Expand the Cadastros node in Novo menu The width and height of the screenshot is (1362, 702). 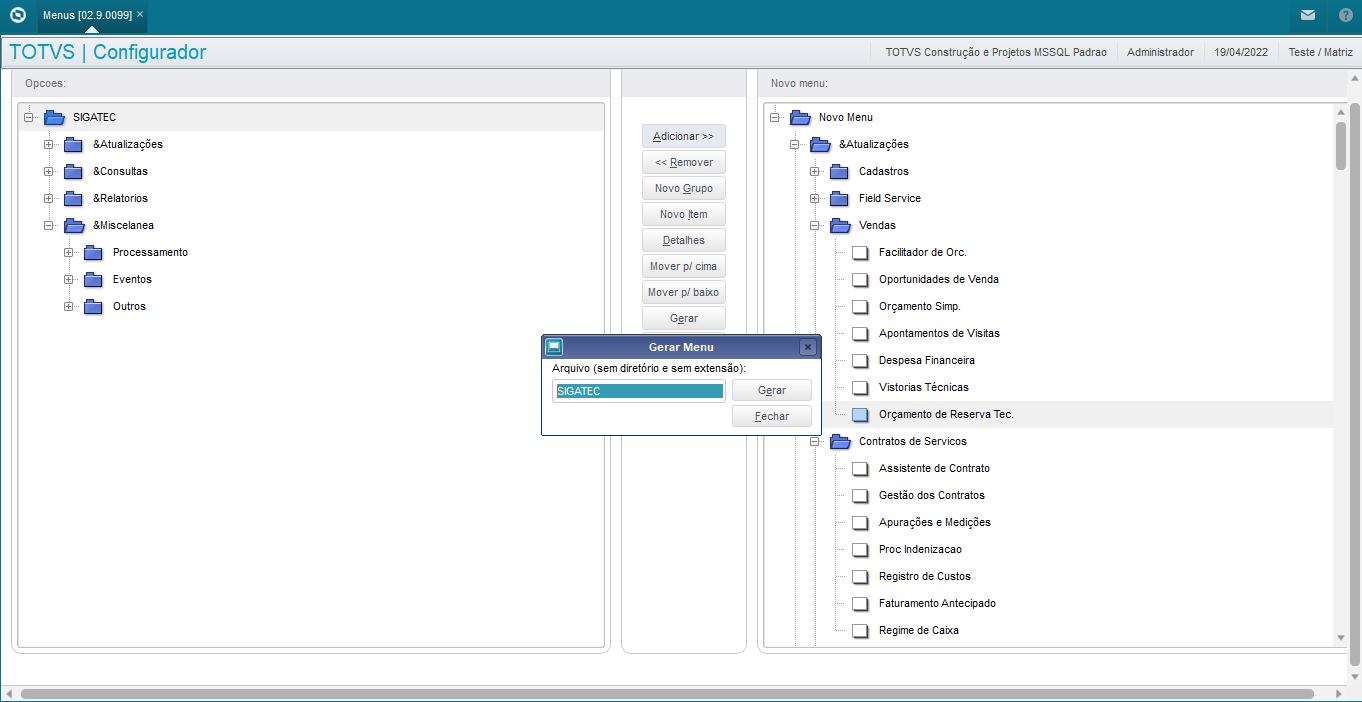click(x=815, y=171)
